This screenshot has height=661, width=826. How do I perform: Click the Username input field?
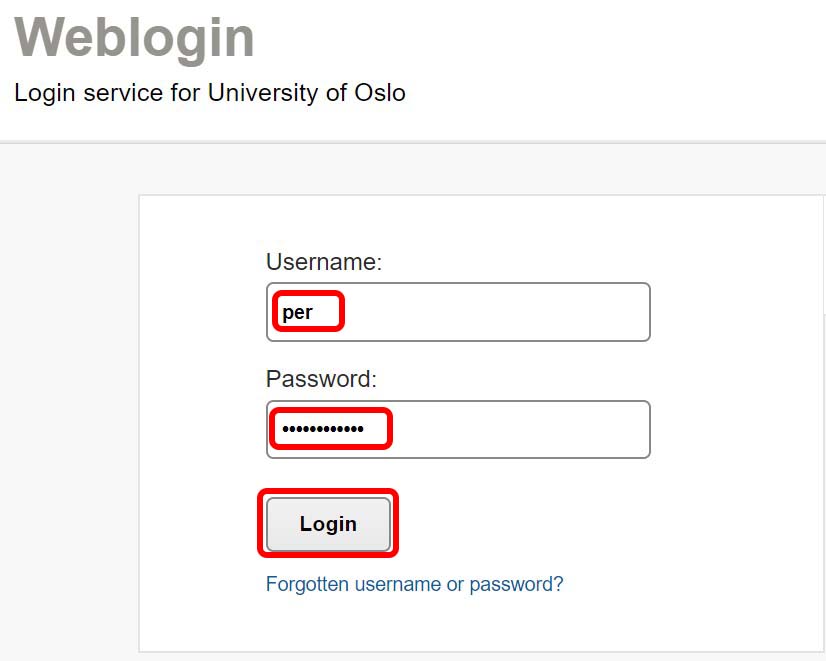tap(457, 312)
